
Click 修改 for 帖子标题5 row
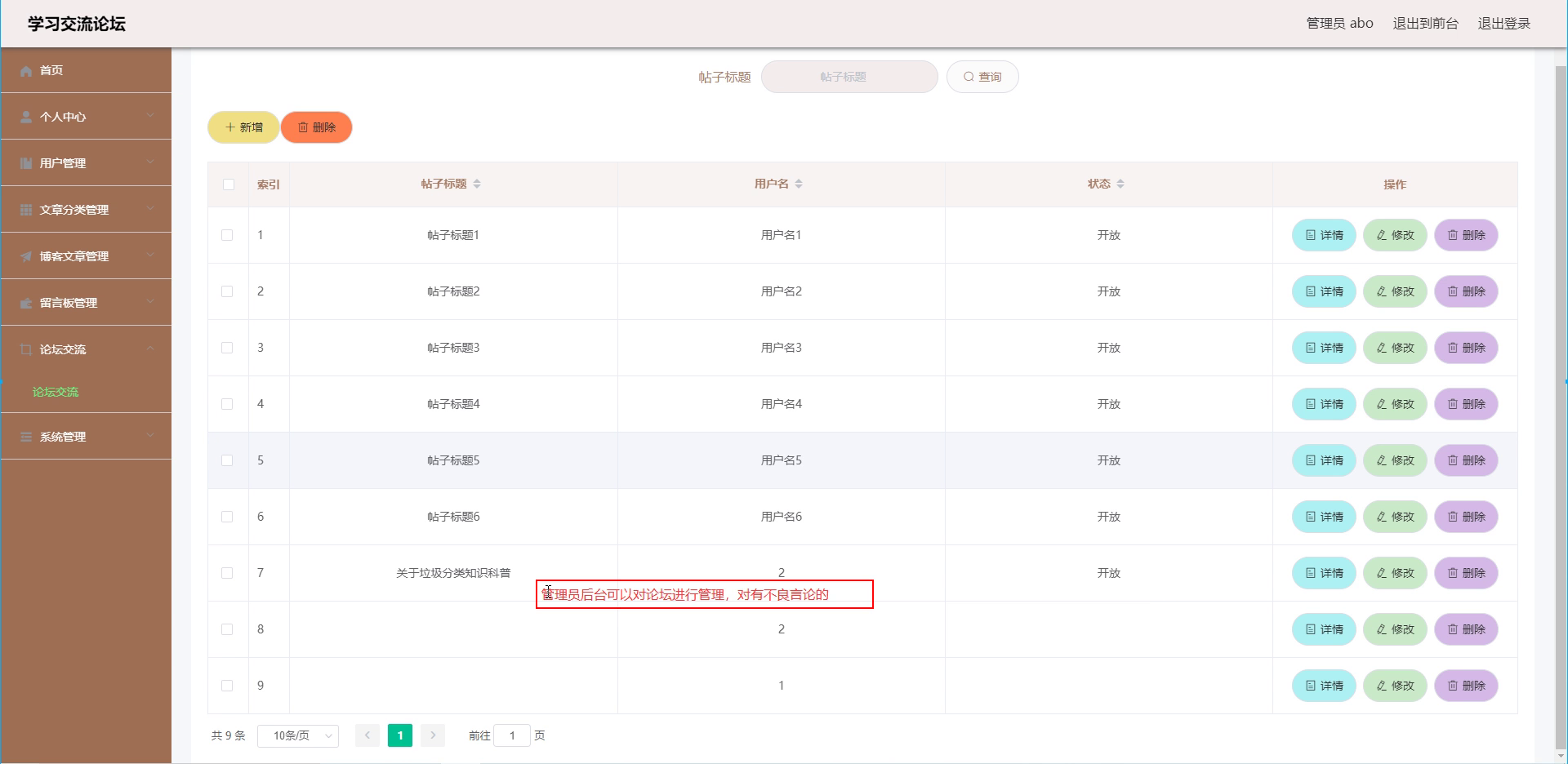(1395, 460)
